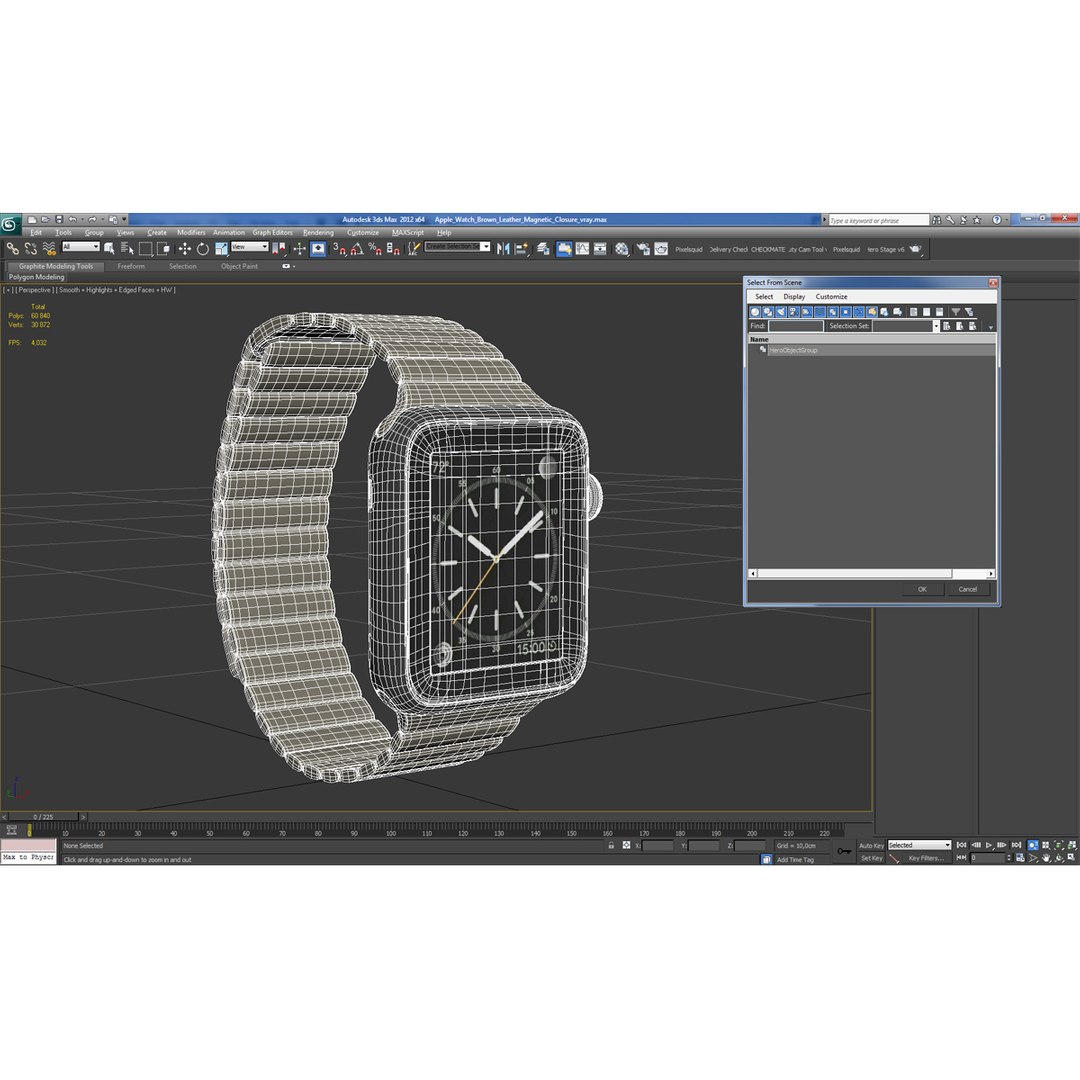Viewport: 1080px width, 1080px height.
Task: Switch to the Freeform ribbon tab
Action: tap(131, 266)
